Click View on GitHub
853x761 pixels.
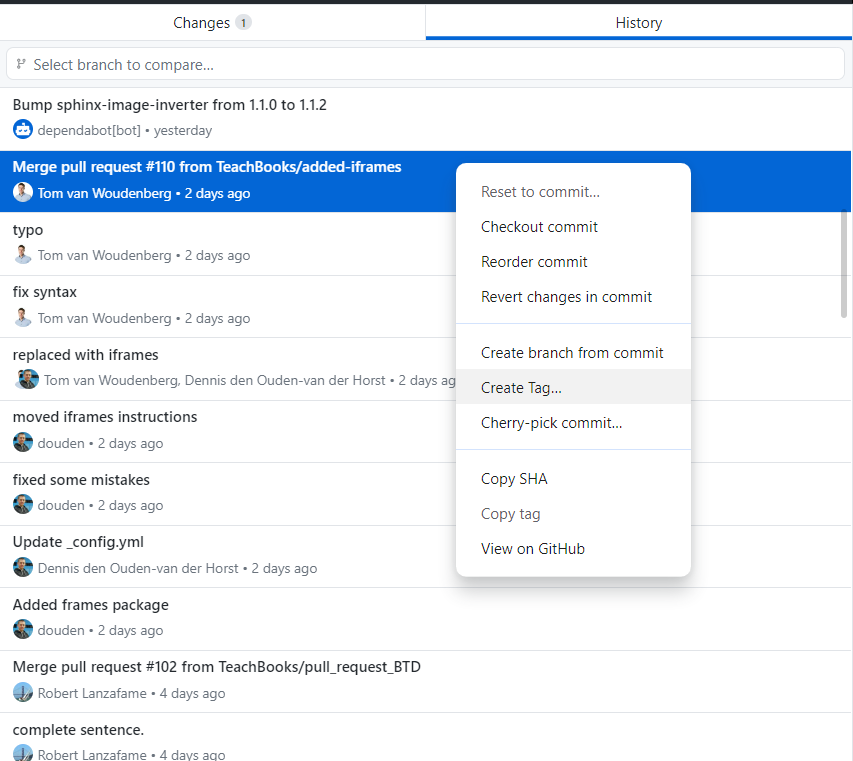(532, 549)
